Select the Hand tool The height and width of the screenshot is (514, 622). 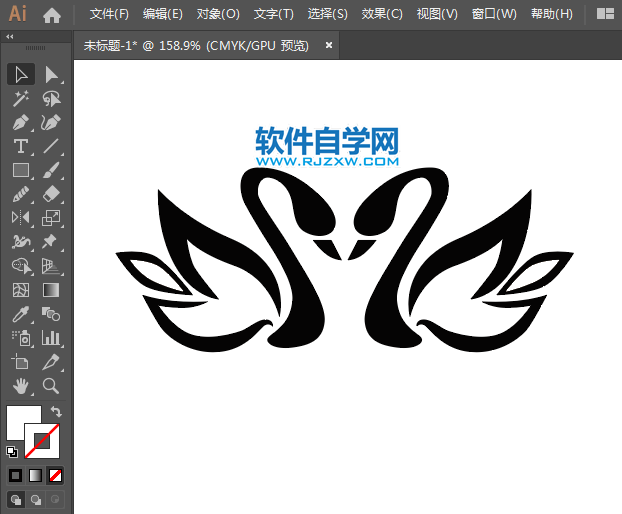(21, 386)
